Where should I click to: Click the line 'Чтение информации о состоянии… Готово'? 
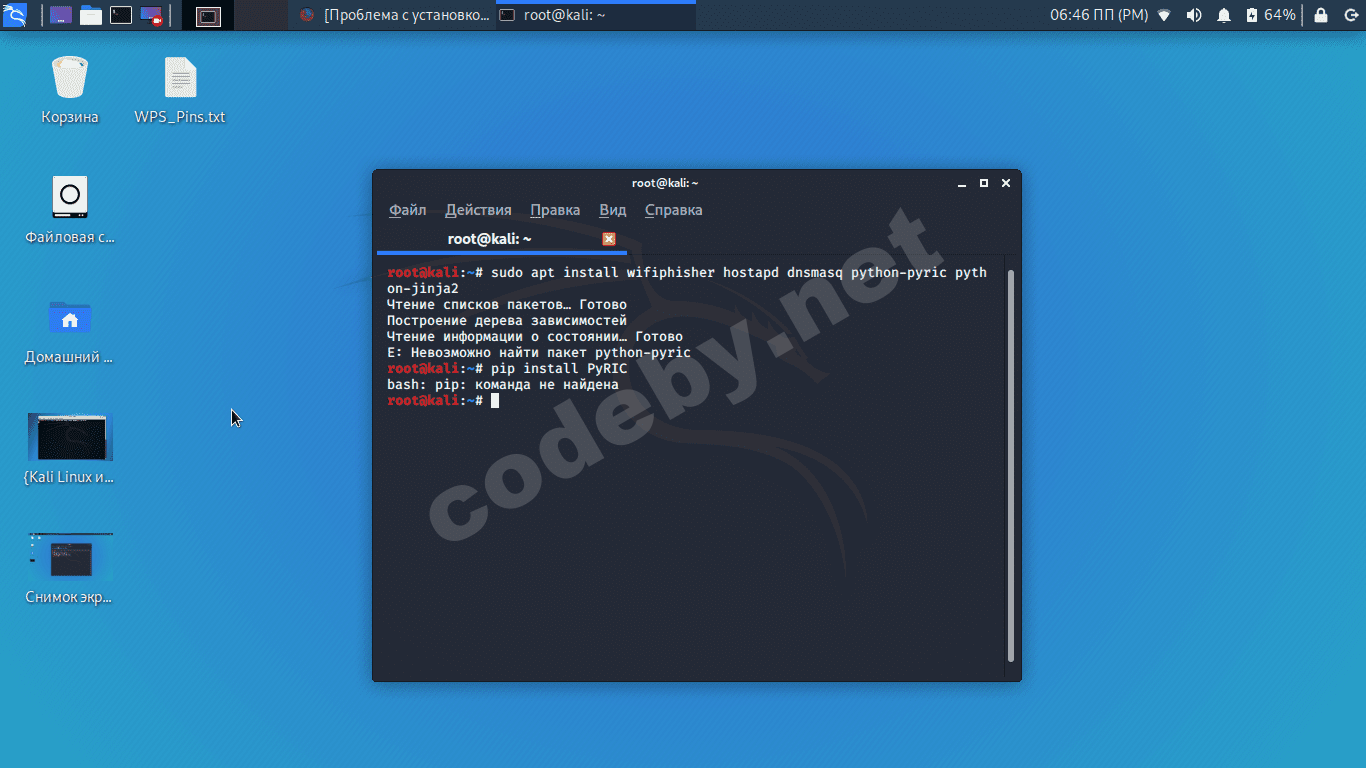[x=535, y=337]
